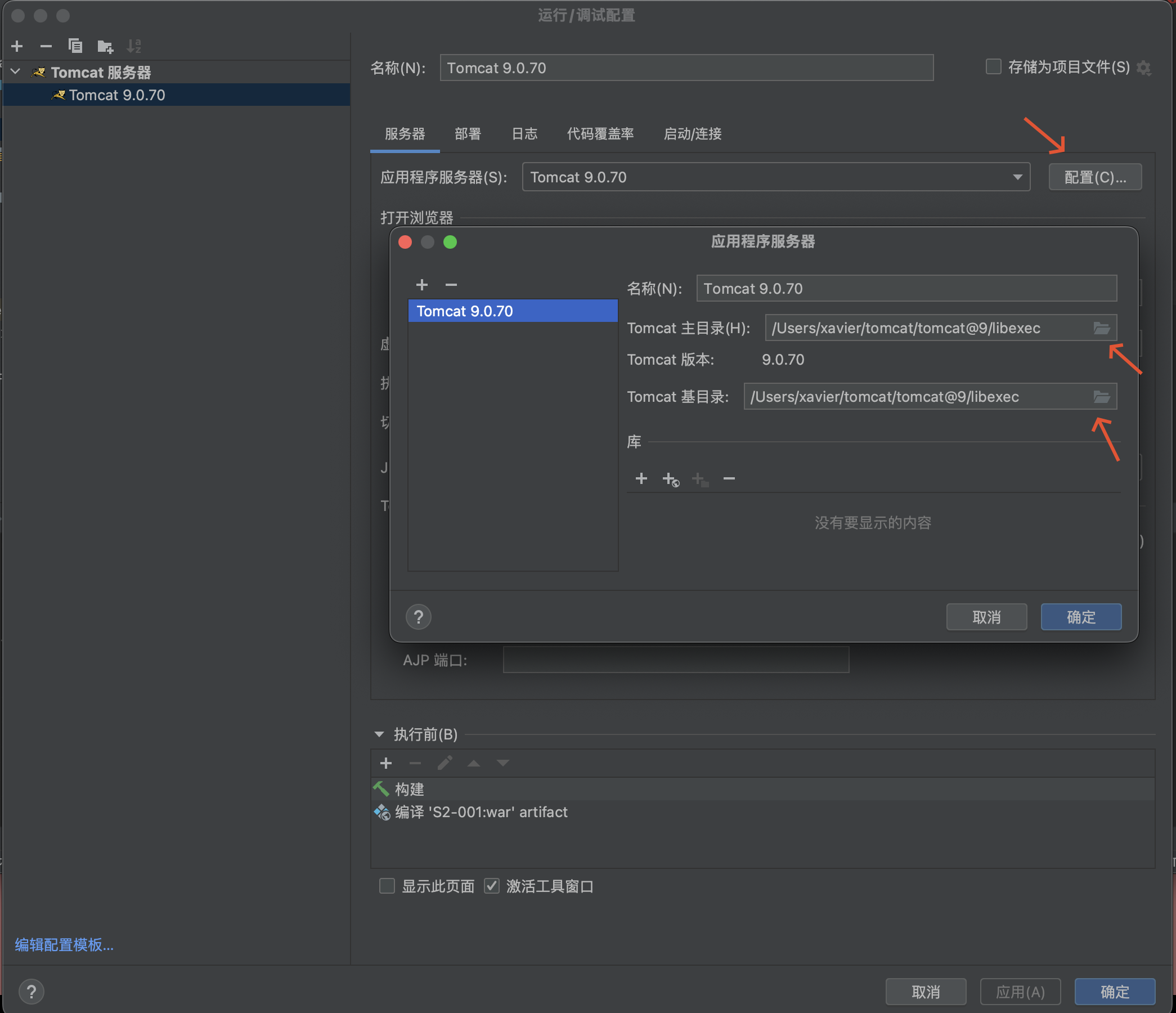Add before-launch task with plus icon
This screenshot has height=1013, width=1176.
[386, 763]
